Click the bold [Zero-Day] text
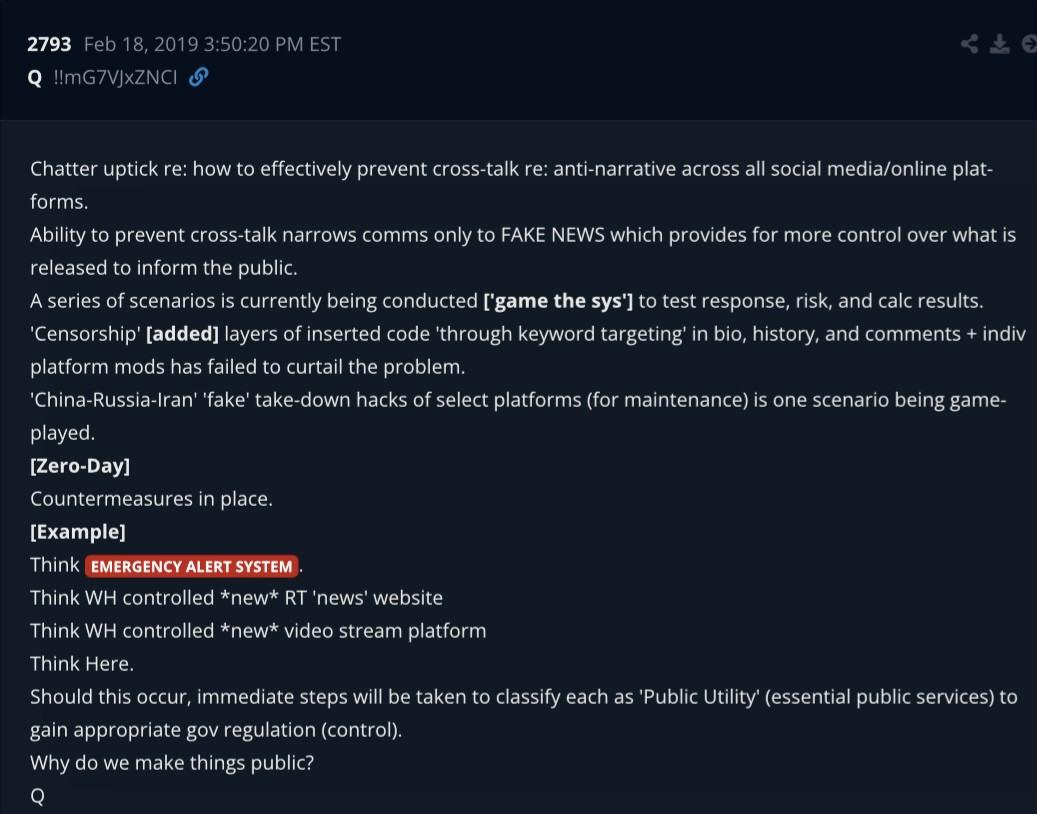 pos(80,466)
